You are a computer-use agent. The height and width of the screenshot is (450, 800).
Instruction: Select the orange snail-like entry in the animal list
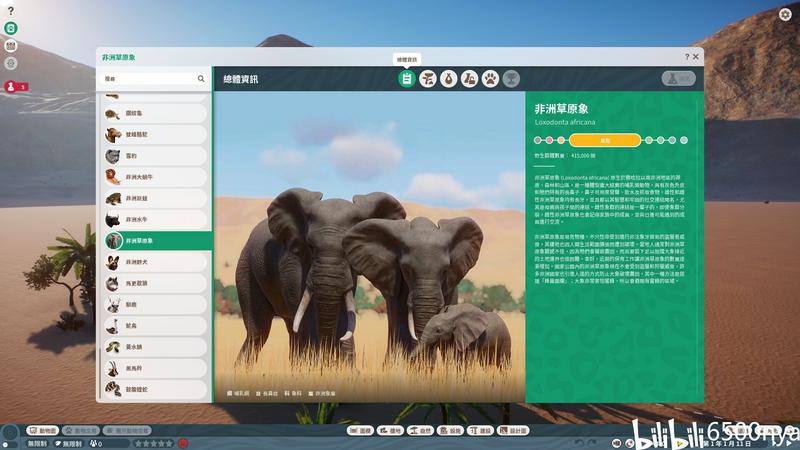point(155,177)
